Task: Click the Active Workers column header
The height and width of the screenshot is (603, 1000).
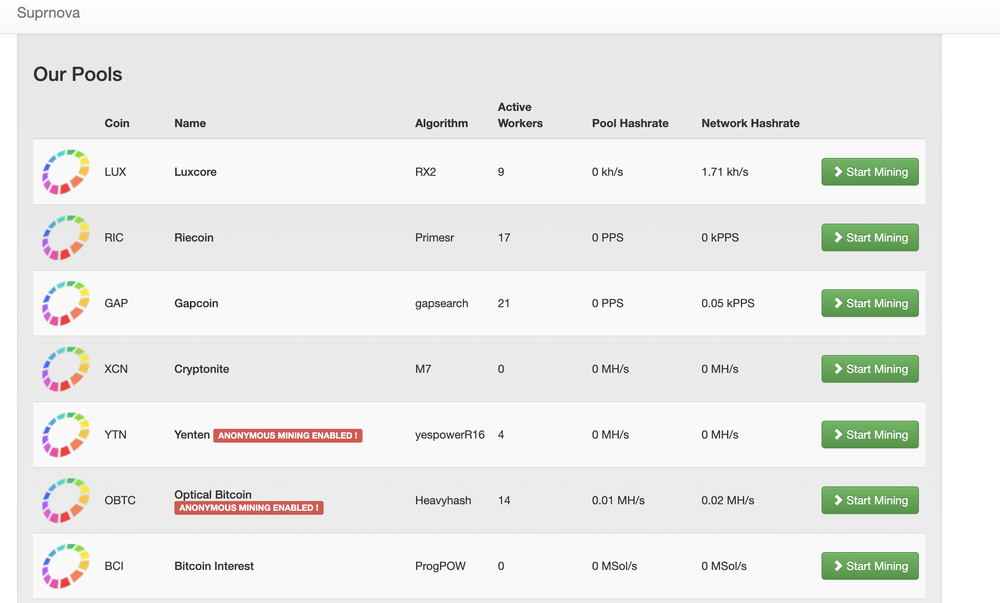Action: [x=520, y=115]
